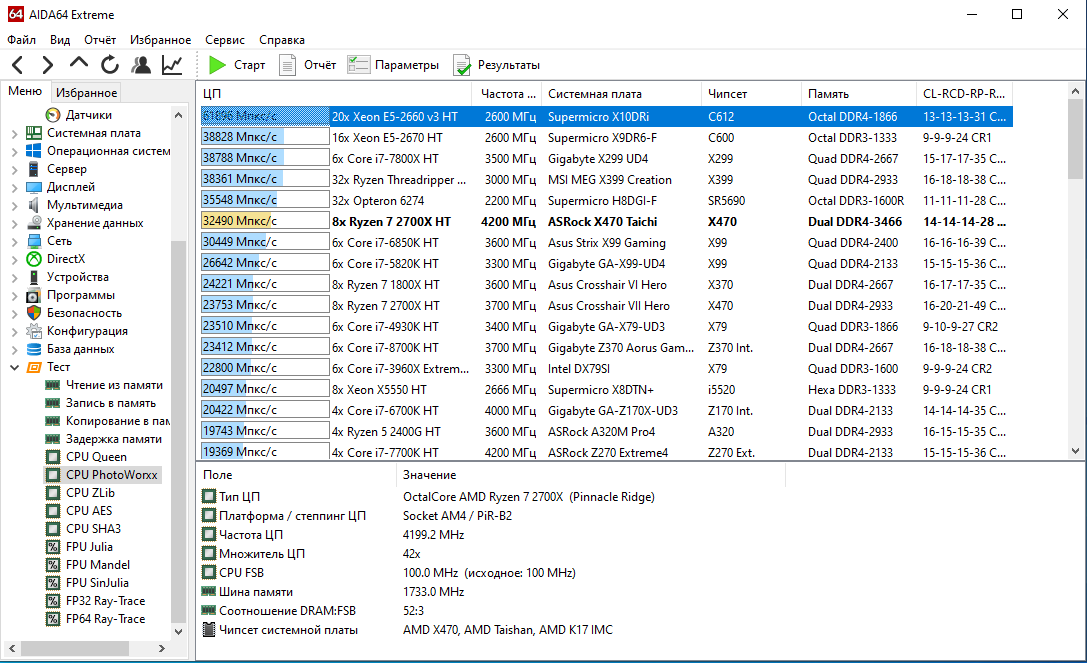Sort by the Системная плата column header

point(621,94)
